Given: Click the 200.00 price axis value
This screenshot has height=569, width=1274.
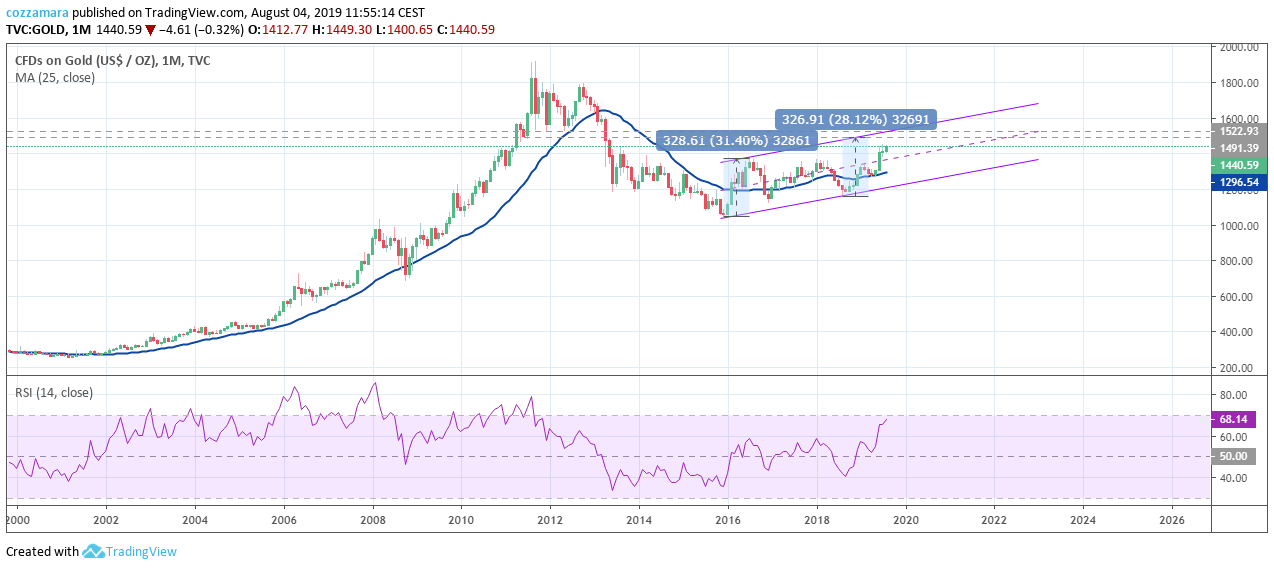Looking at the screenshot, I should [x=1235, y=368].
